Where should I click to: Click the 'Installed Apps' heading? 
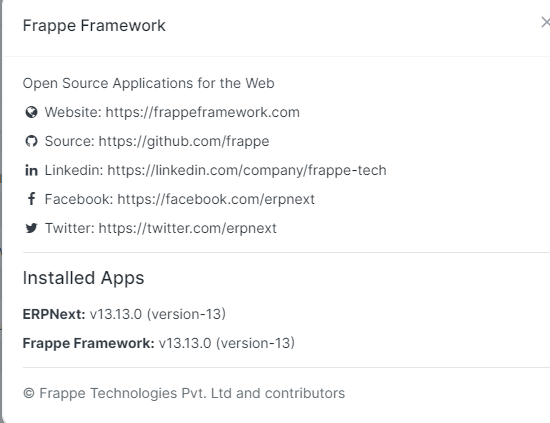83,278
